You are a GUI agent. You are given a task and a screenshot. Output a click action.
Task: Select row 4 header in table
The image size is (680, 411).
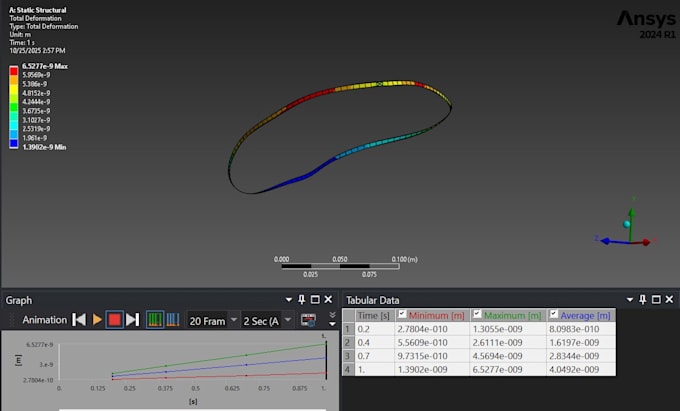coord(348,369)
